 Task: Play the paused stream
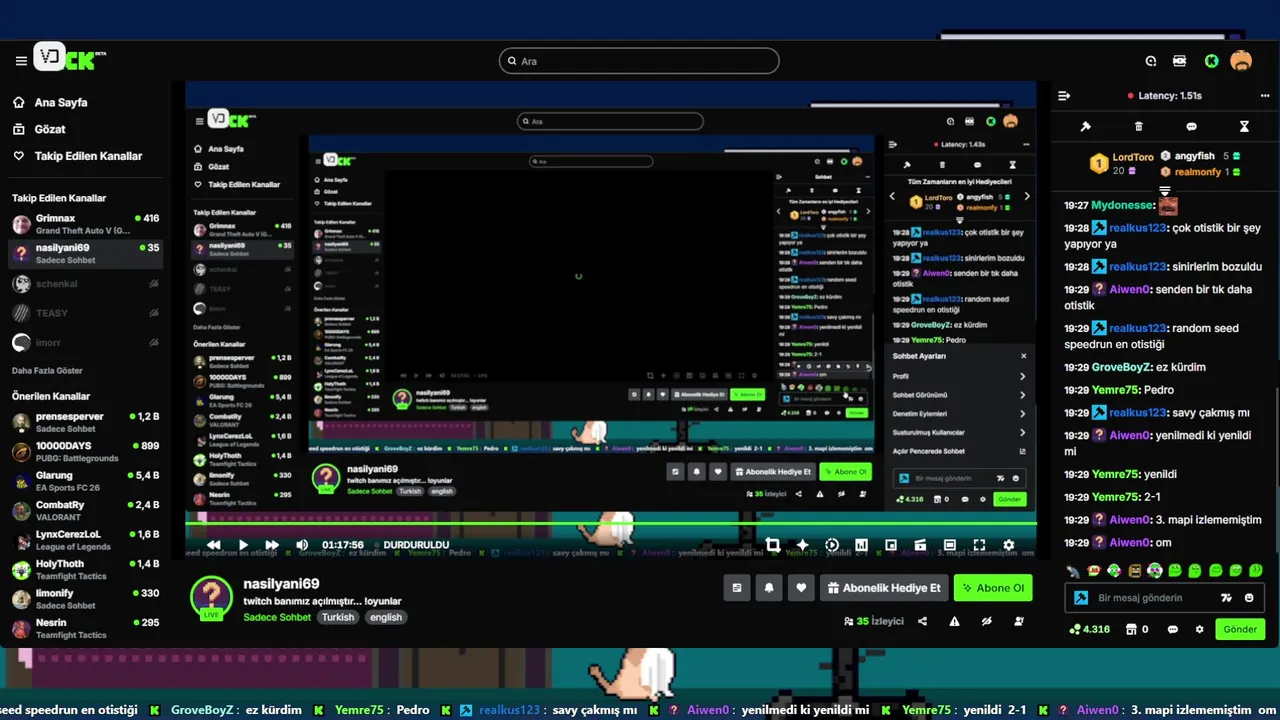243,545
